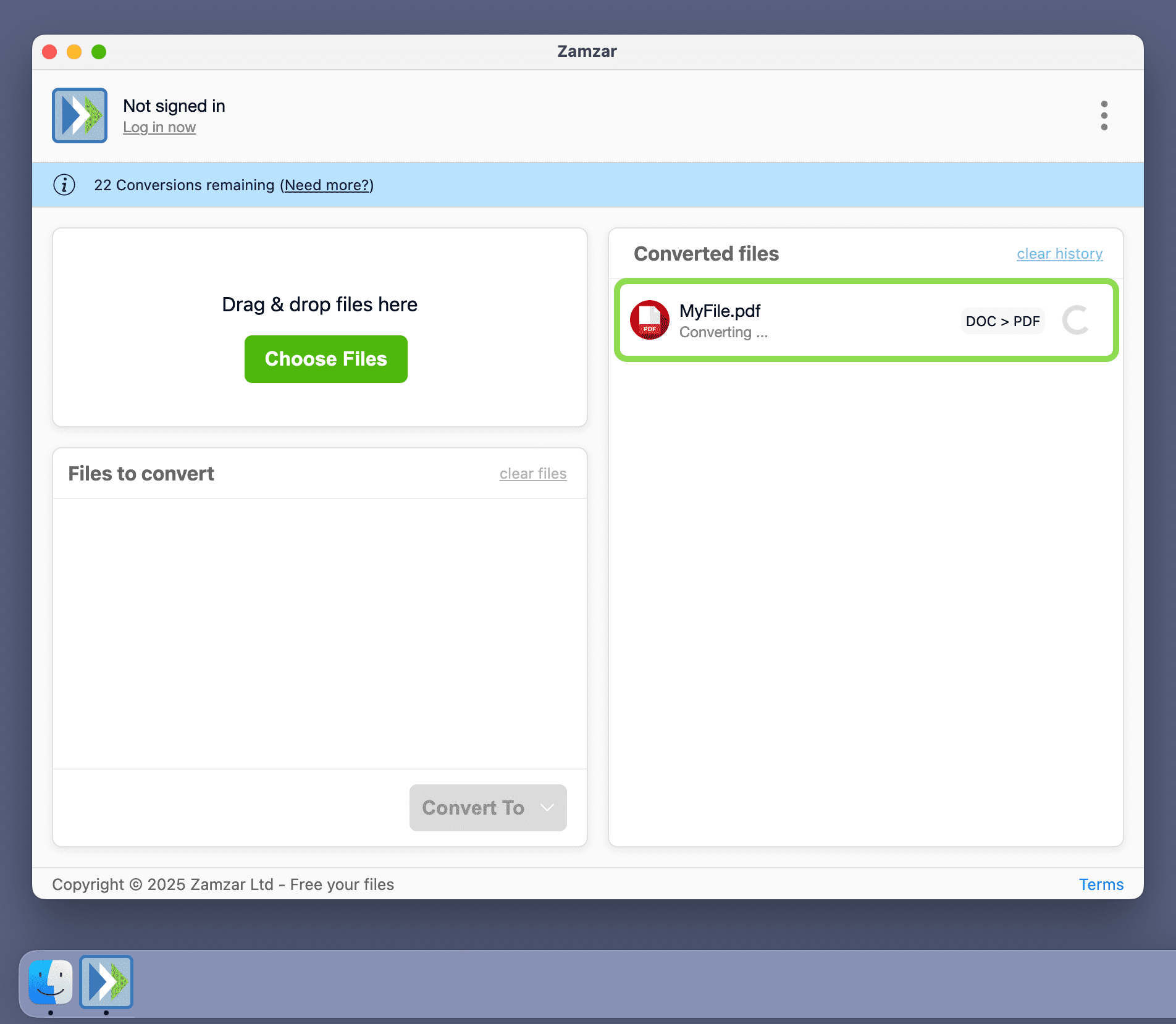Open Finder from the dock
Image resolution: width=1176 pixels, height=1024 pixels.
(49, 983)
